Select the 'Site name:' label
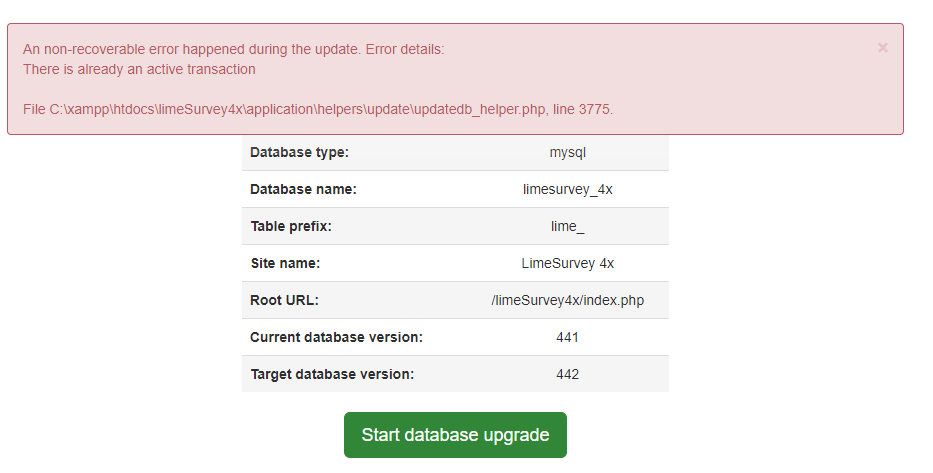The image size is (933, 473). (285, 263)
